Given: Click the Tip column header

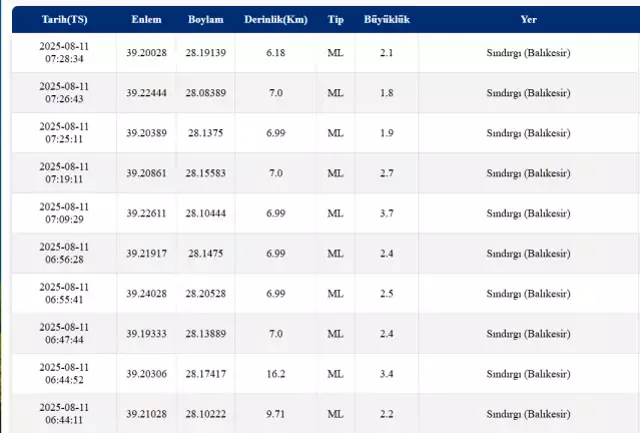Looking at the screenshot, I should click(336, 20).
